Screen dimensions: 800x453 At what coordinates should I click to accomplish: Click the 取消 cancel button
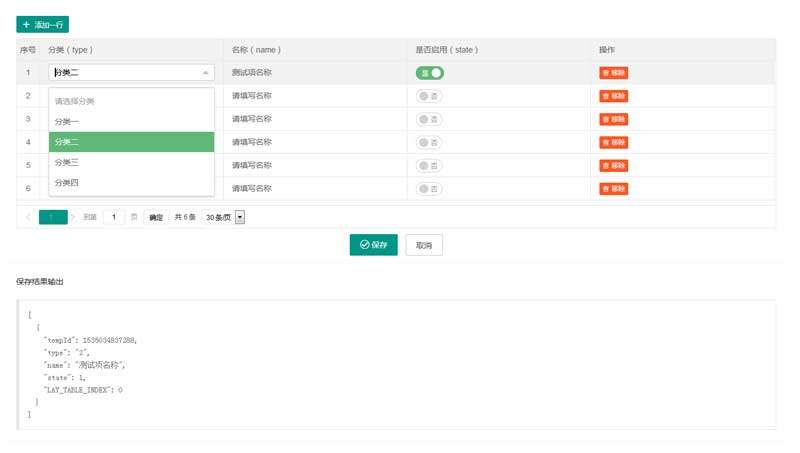point(424,245)
